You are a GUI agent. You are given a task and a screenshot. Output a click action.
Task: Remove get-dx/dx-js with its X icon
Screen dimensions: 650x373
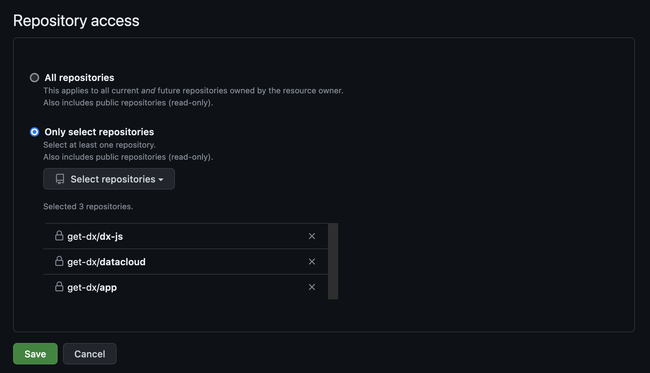click(312, 236)
